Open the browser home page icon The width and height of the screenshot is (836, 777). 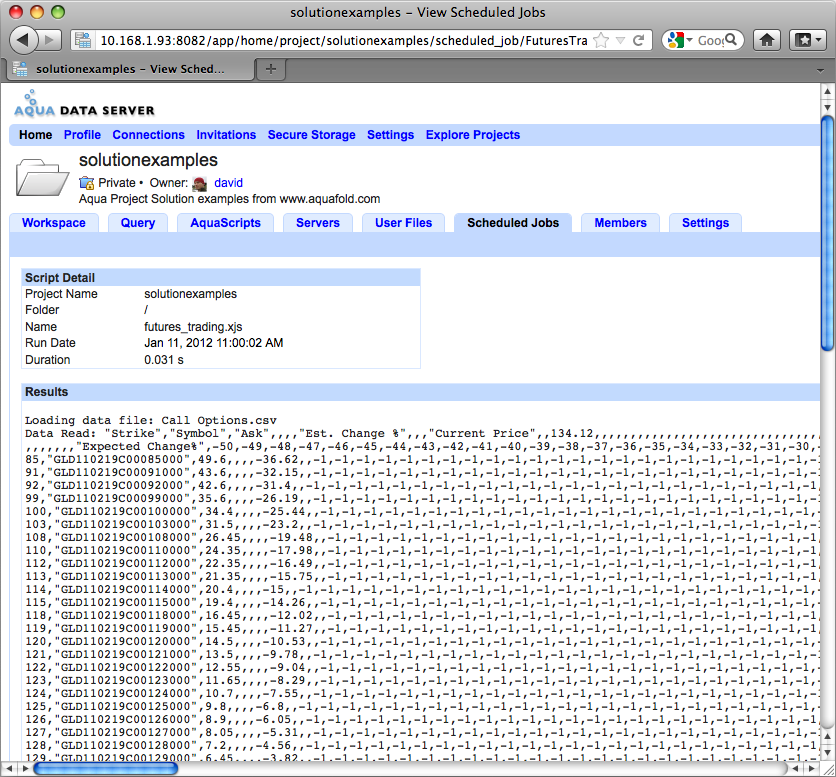767,40
